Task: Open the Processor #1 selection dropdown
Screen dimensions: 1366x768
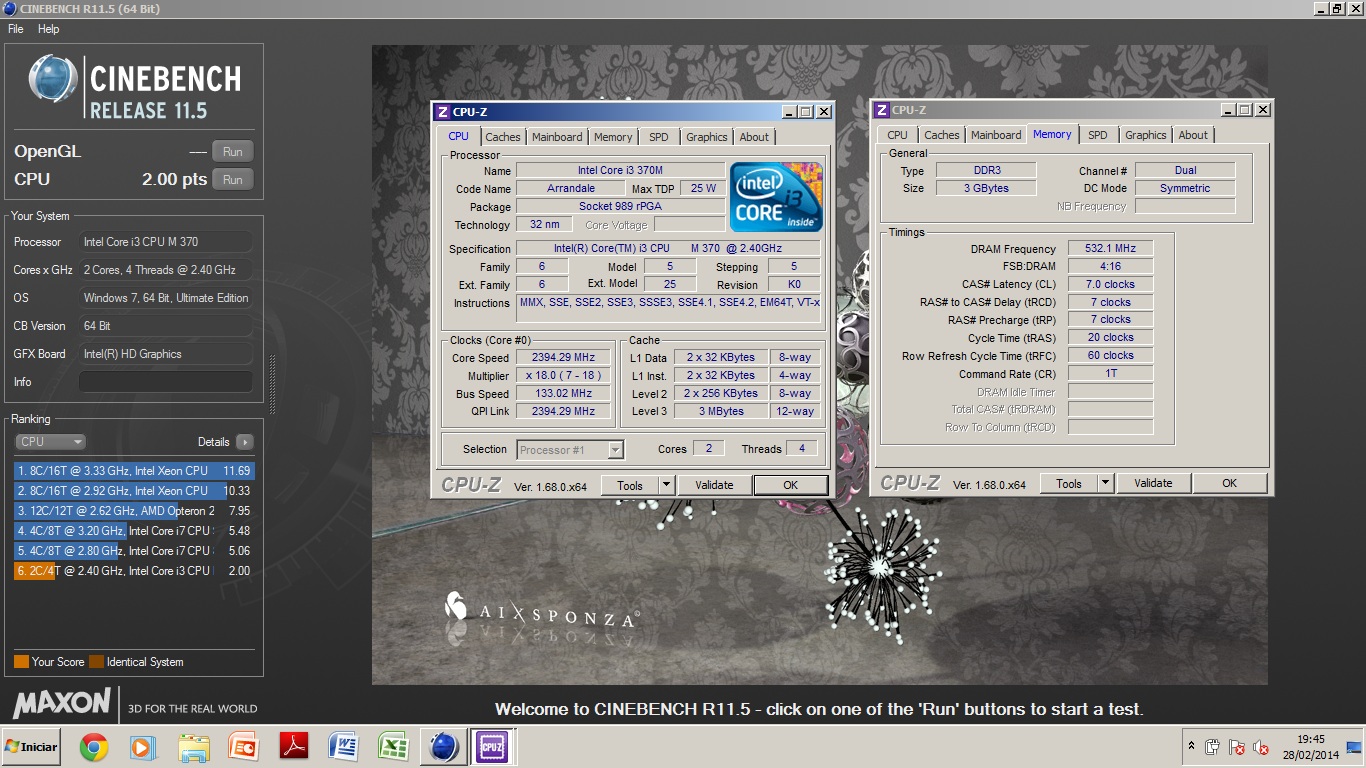Action: [570, 450]
